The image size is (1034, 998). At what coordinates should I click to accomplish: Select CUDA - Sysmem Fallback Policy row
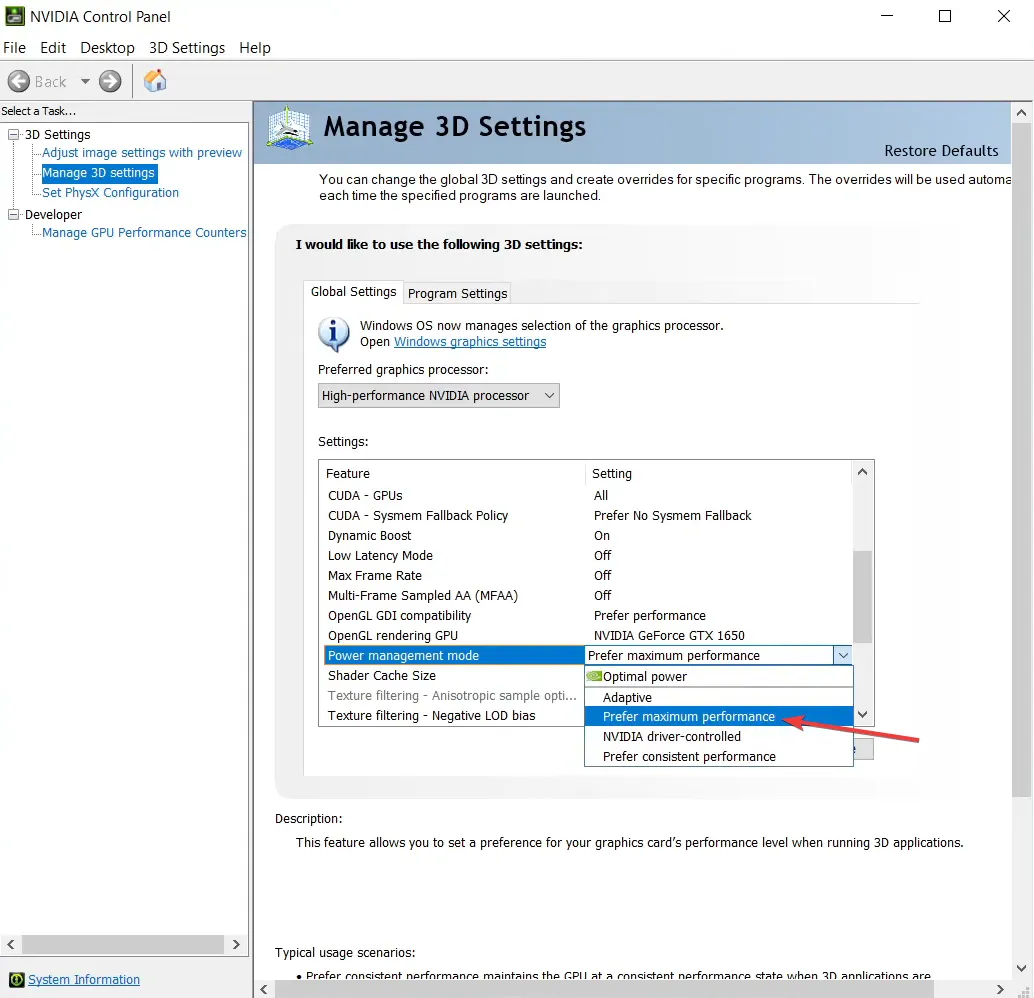tap(588, 516)
